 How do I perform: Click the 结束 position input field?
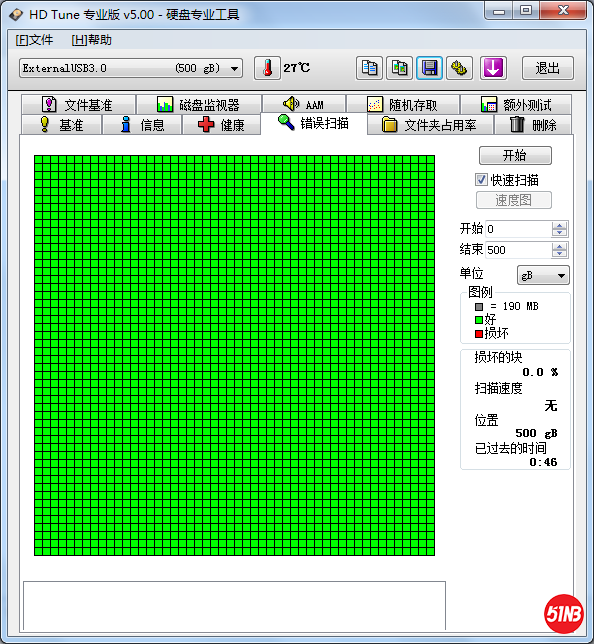[x=518, y=250]
